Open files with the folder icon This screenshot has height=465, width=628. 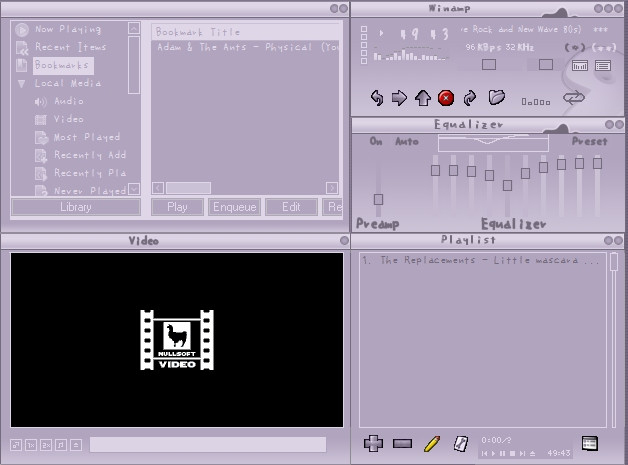(497, 97)
